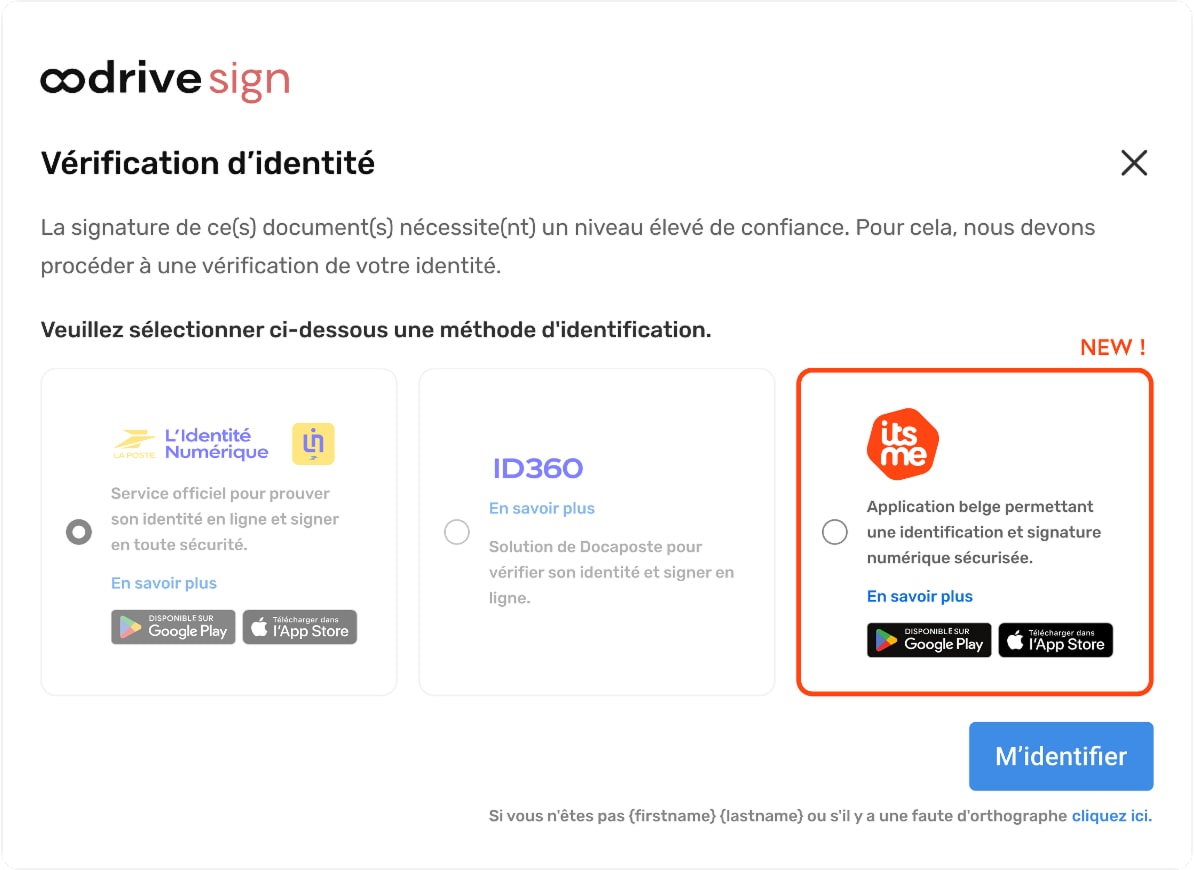1194x870 pixels.
Task: Open "En savoir plus" under ID360
Action: pyautogui.click(x=542, y=508)
